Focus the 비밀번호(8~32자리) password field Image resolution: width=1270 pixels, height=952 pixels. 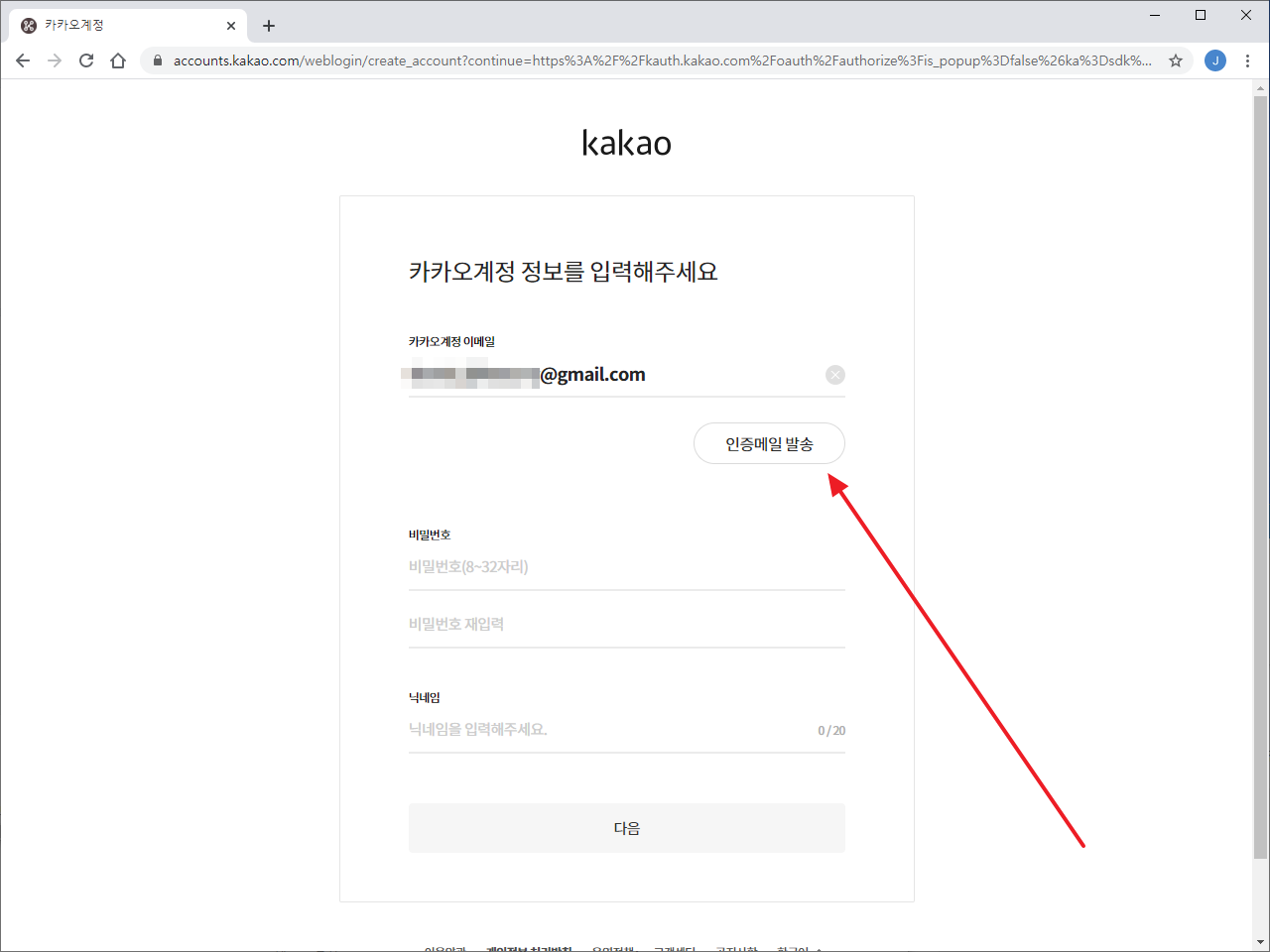pyautogui.click(x=627, y=567)
